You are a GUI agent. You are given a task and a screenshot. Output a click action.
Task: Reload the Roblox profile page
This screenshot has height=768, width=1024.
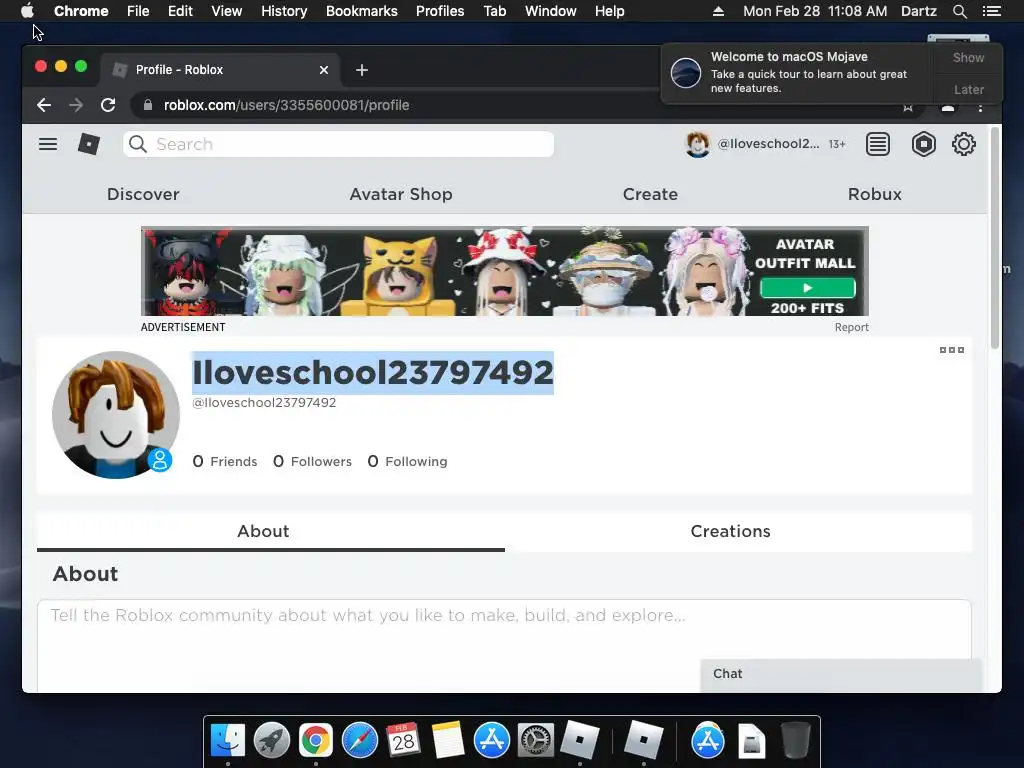point(108,105)
